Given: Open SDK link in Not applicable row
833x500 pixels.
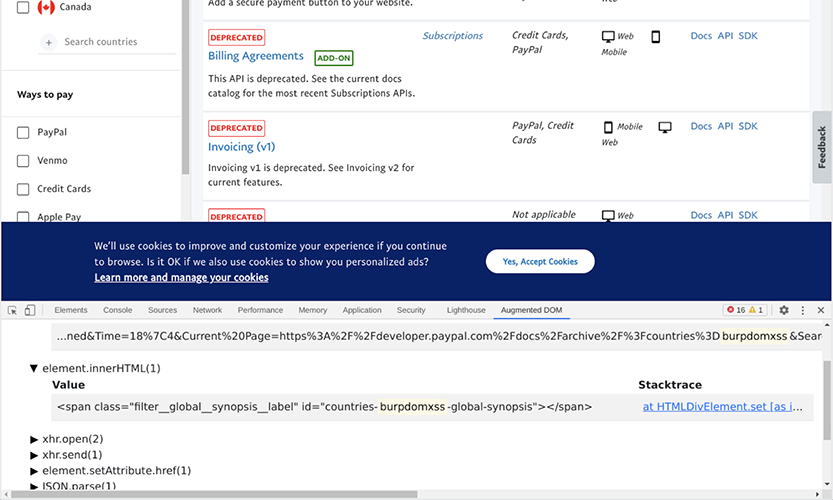Looking at the screenshot, I should 748,215.
